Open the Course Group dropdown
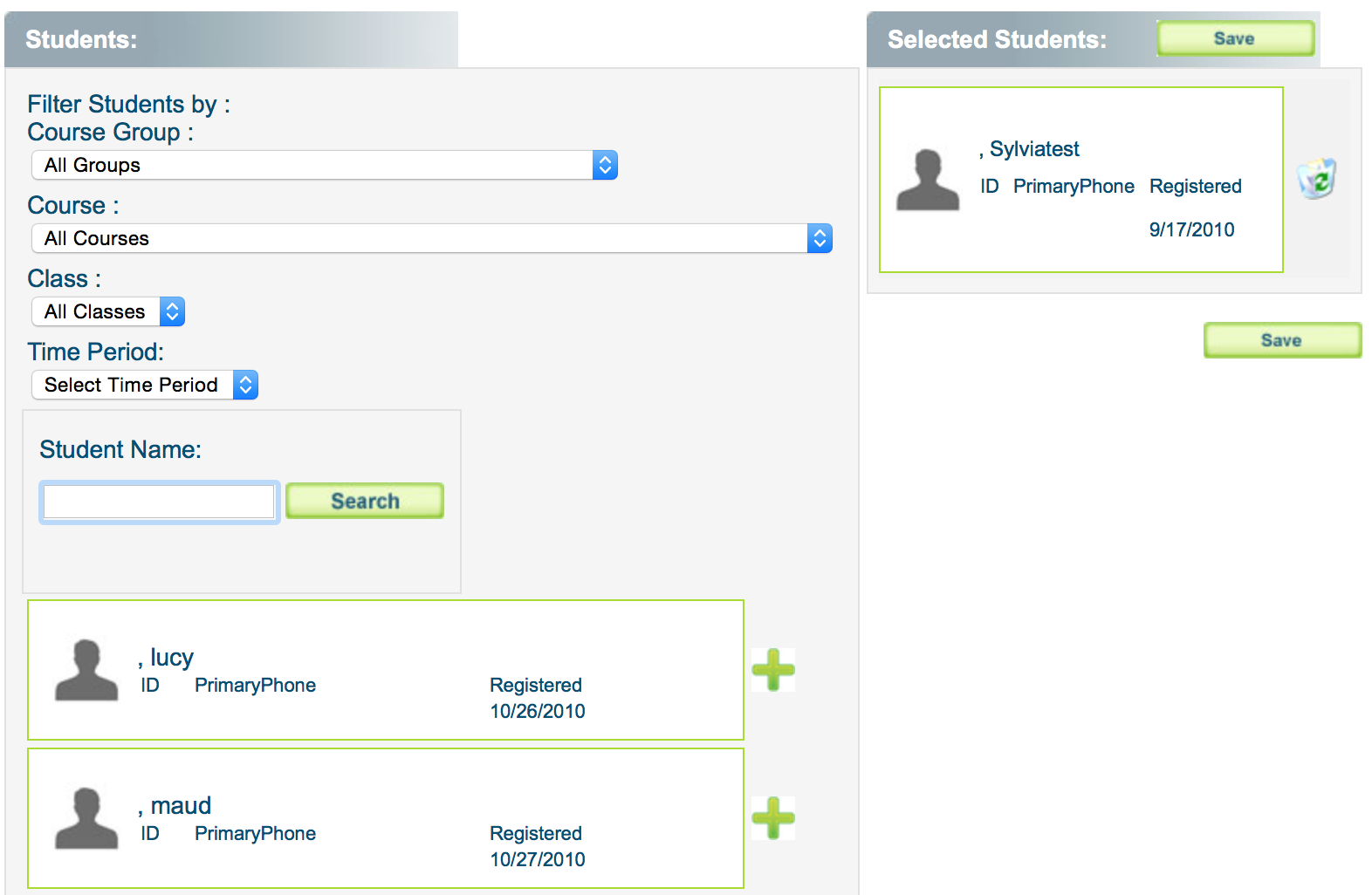The image size is (1372, 895). 324,165
